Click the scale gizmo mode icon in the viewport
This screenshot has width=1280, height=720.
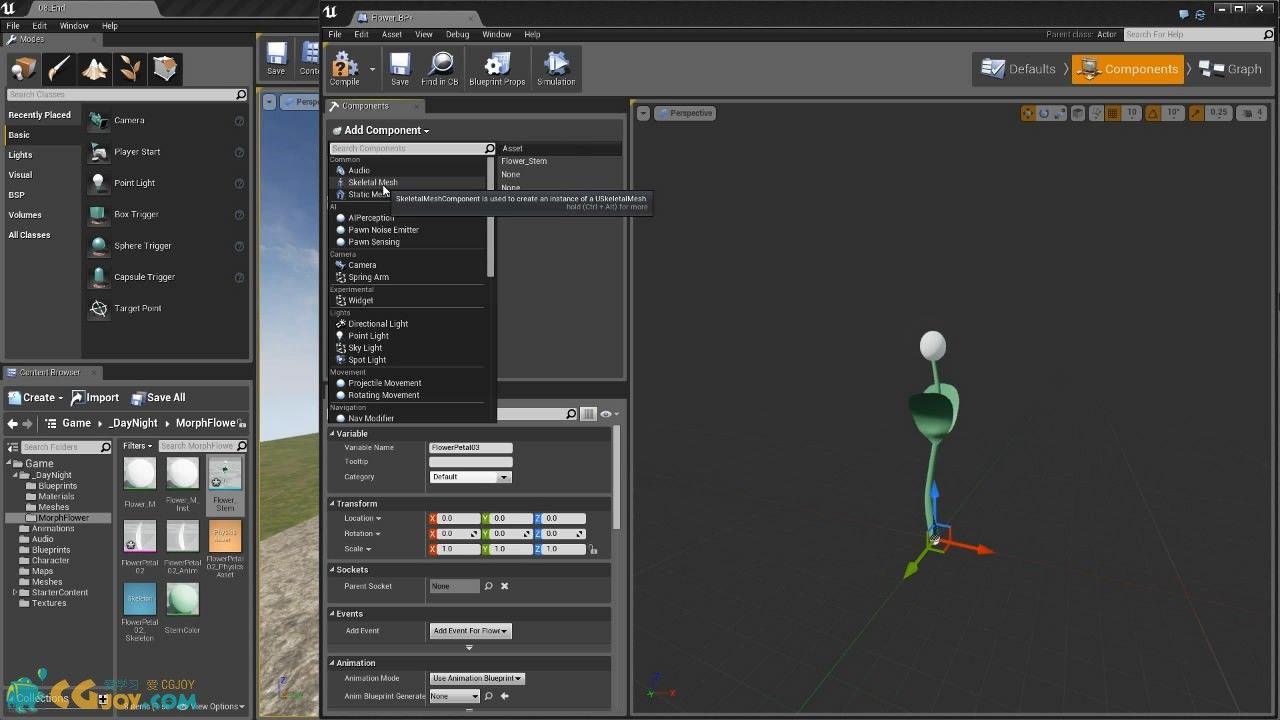point(1059,113)
